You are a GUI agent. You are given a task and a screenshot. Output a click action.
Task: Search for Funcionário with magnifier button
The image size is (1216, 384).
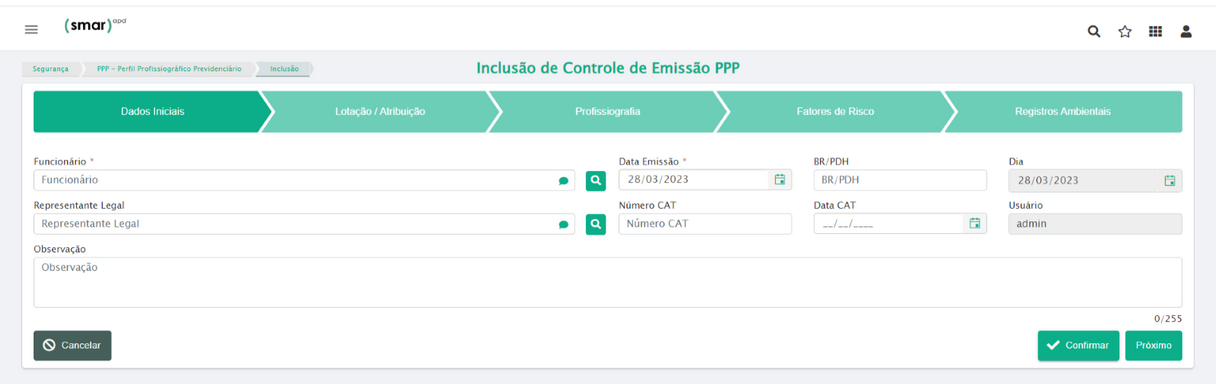click(596, 180)
